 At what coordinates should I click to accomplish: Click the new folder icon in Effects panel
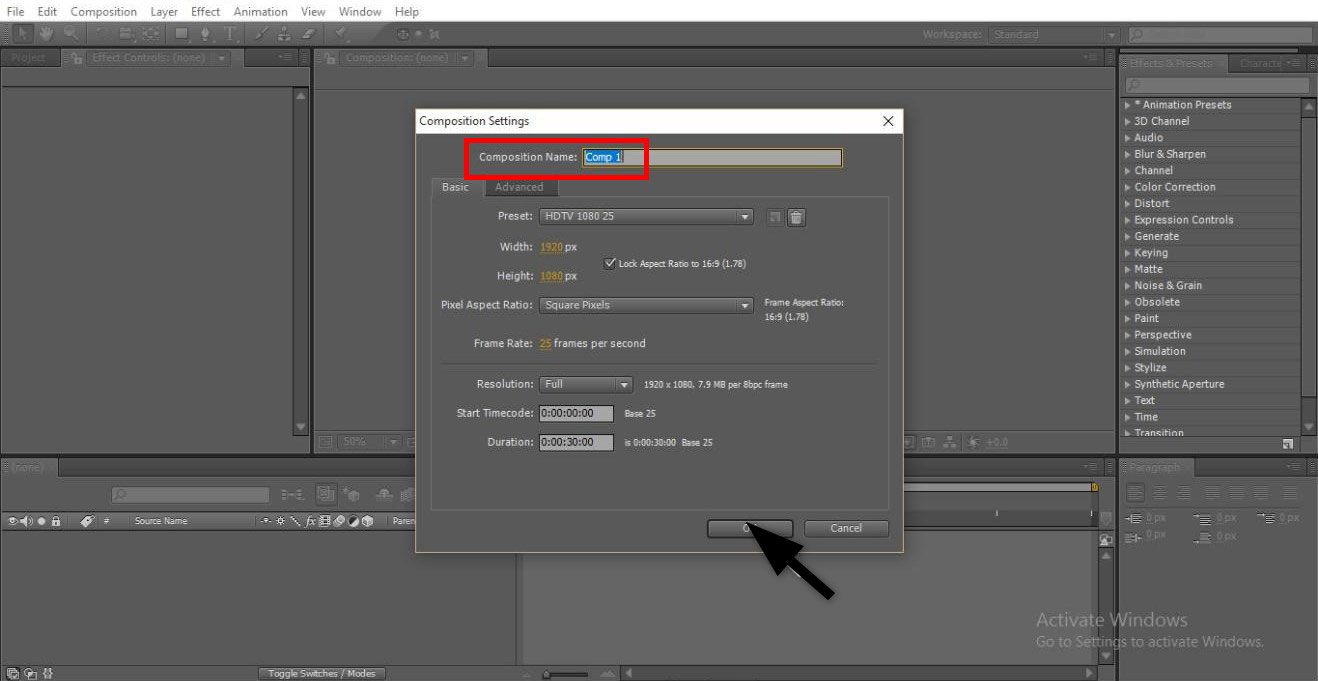[1288, 443]
